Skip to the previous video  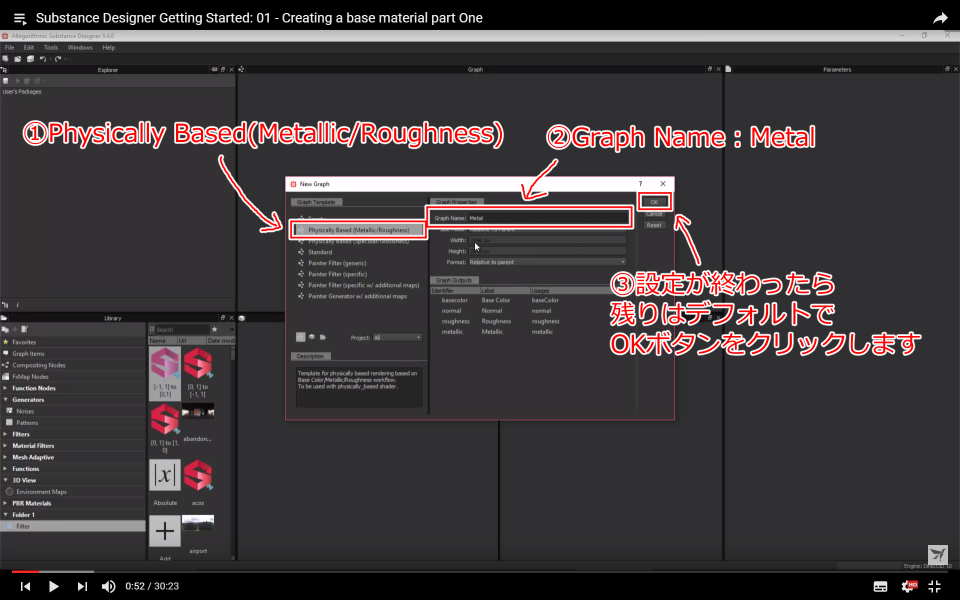point(25,587)
